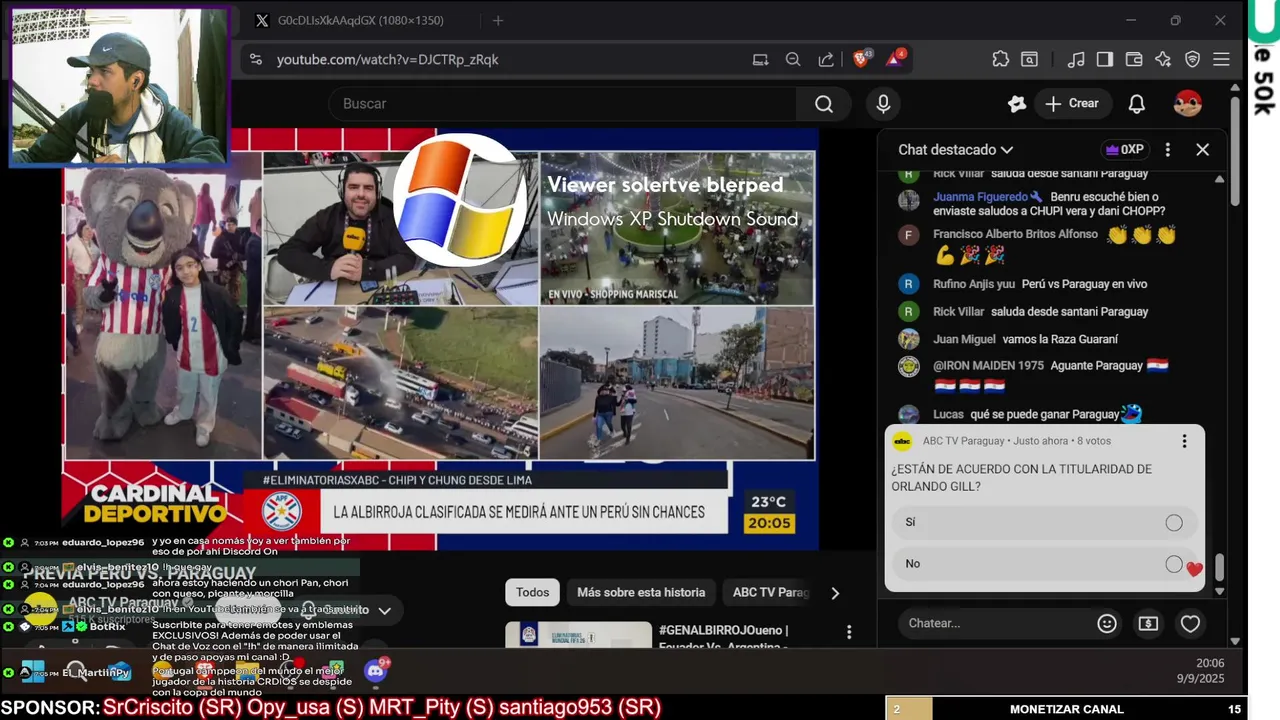Open the YouTube account avatar menu

coord(1188,104)
